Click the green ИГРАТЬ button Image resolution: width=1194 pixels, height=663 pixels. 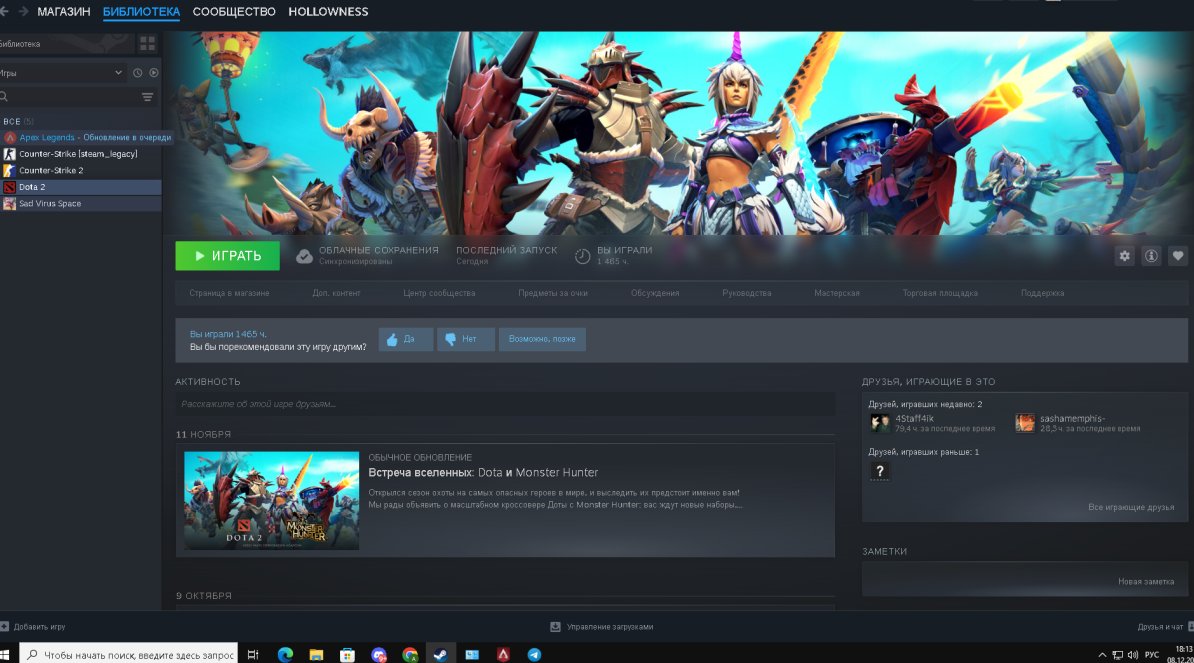227,255
